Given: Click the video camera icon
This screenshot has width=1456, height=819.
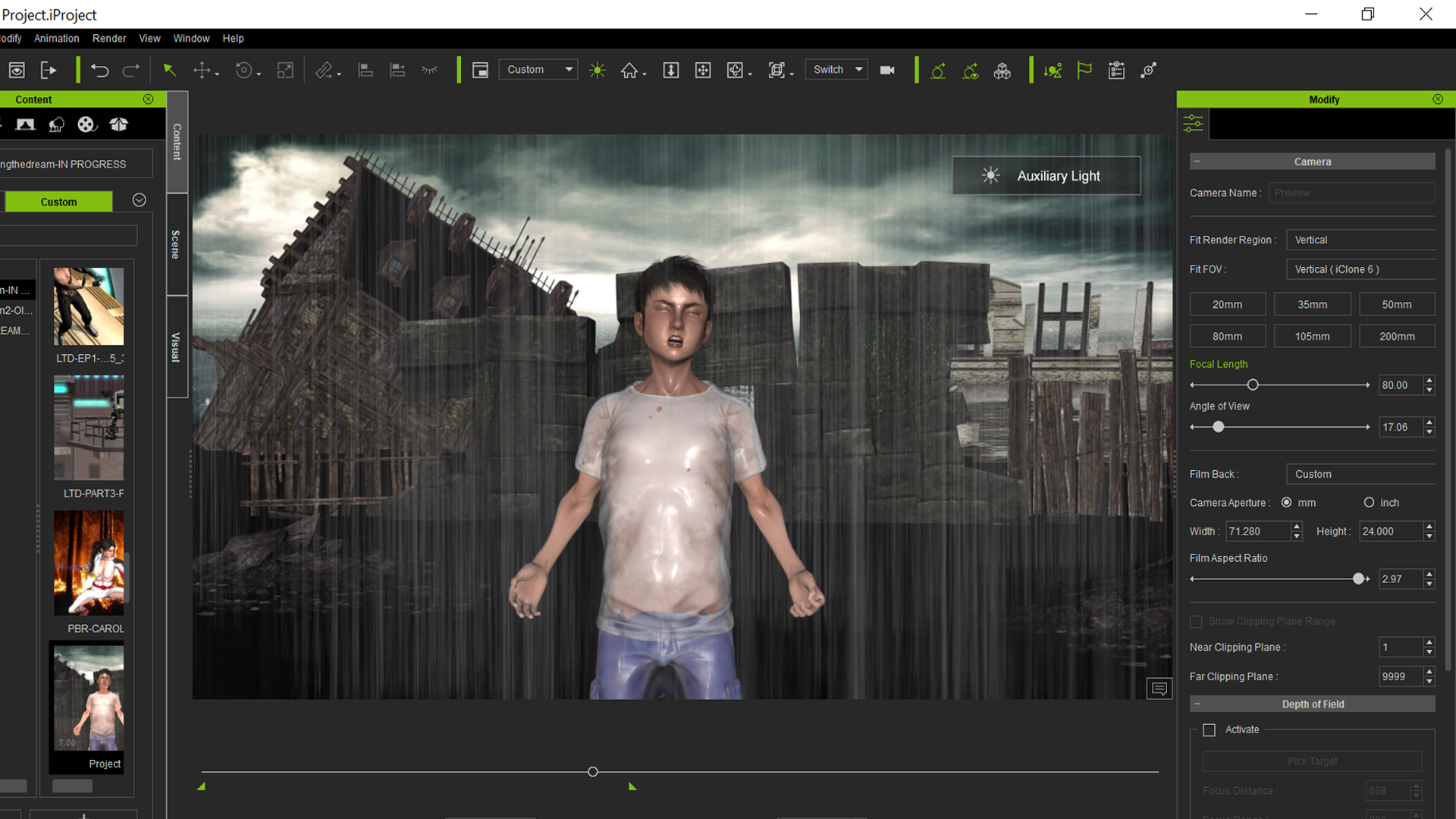Looking at the screenshot, I should click(887, 71).
